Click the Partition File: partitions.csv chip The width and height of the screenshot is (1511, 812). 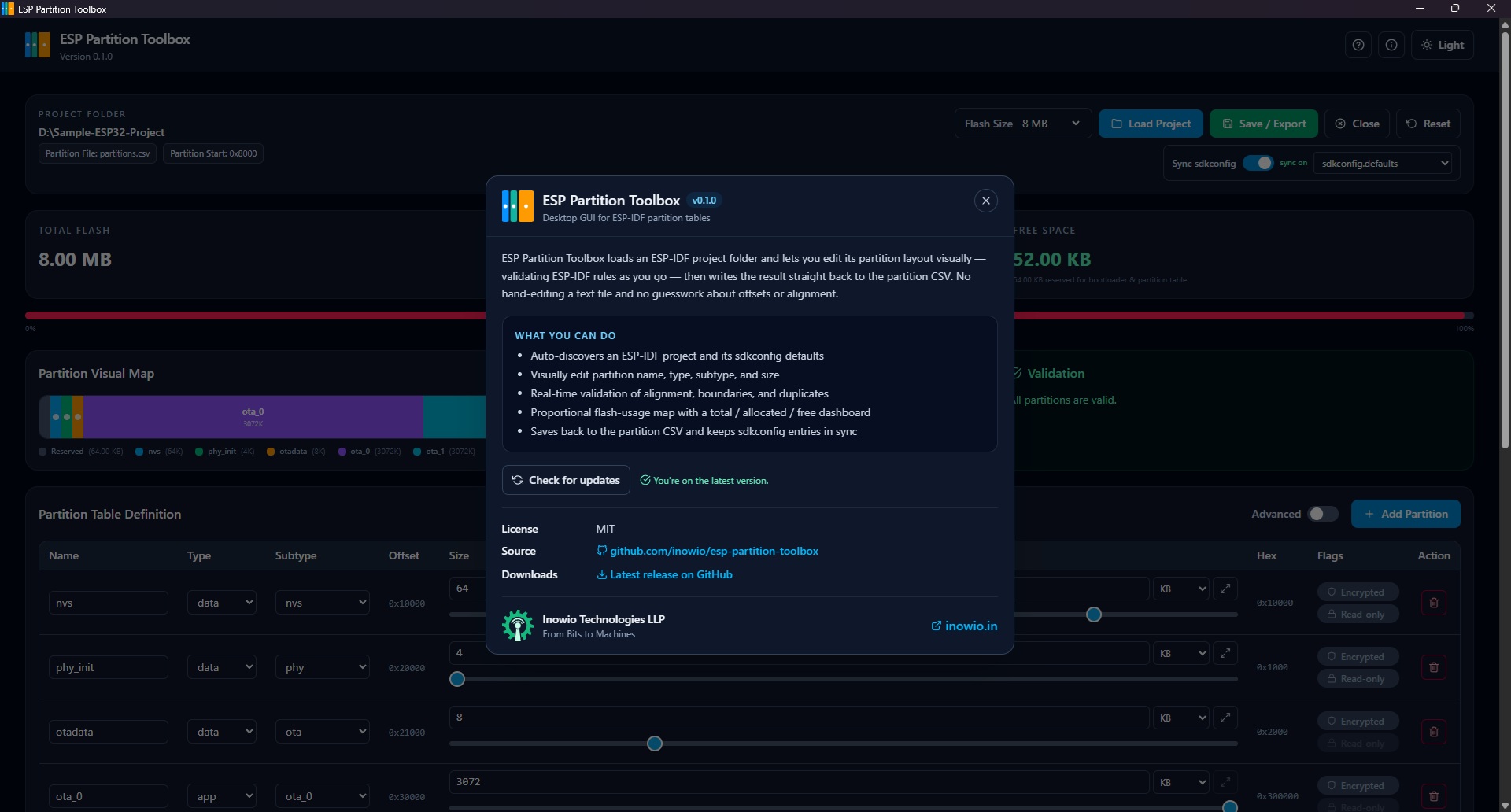click(98, 153)
